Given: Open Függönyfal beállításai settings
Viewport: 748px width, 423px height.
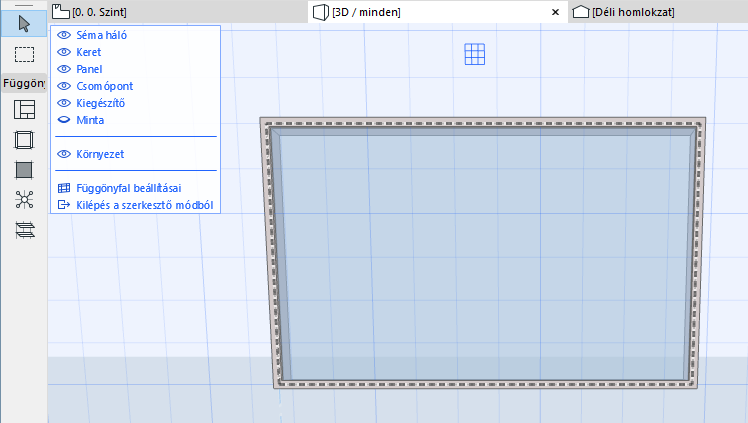Looking at the screenshot, I should pyautogui.click(x=129, y=188).
